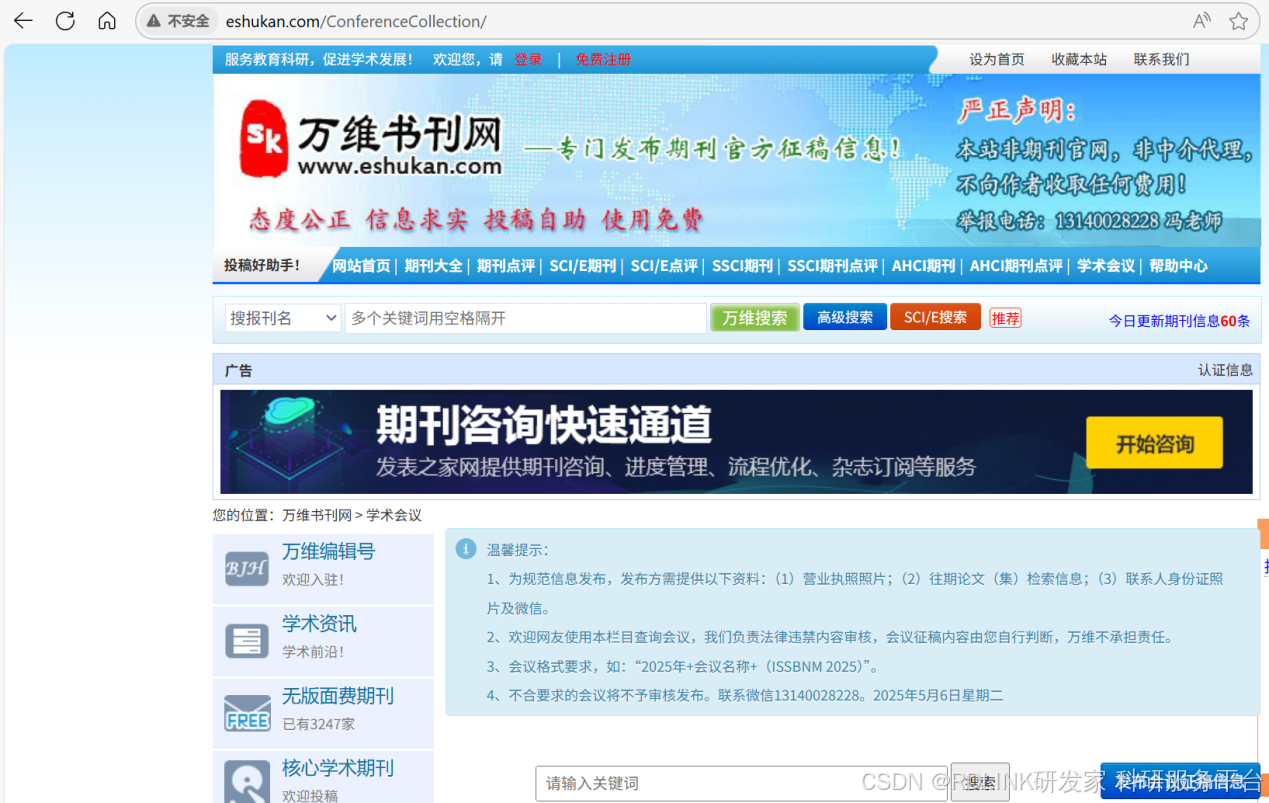Image resolution: width=1269 pixels, height=803 pixels.
Task: Click the 联系我们 link
Action: (1161, 60)
